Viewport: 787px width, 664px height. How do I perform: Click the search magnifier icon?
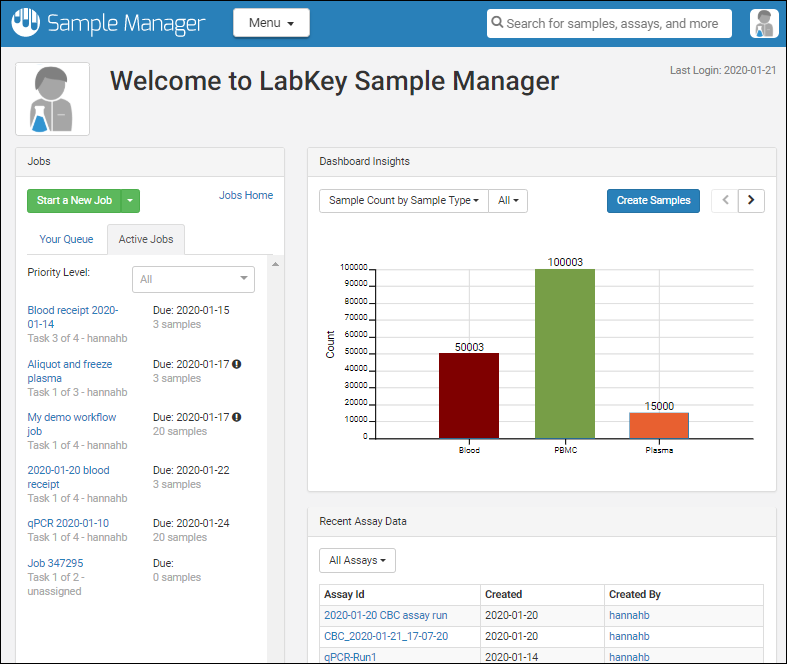[x=497, y=24]
